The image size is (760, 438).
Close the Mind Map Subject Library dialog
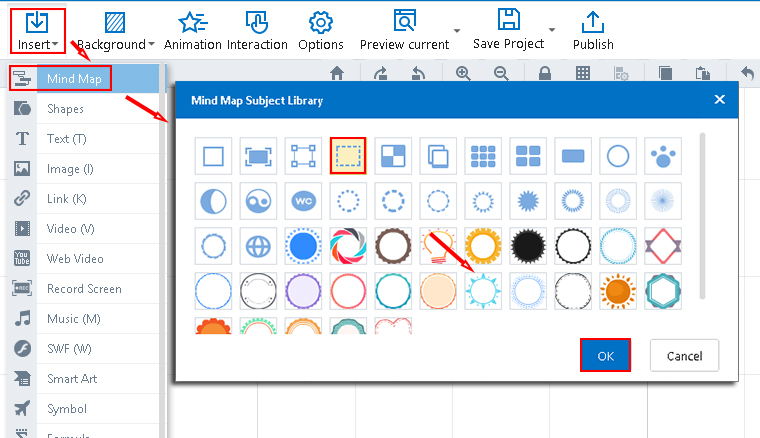(x=719, y=100)
